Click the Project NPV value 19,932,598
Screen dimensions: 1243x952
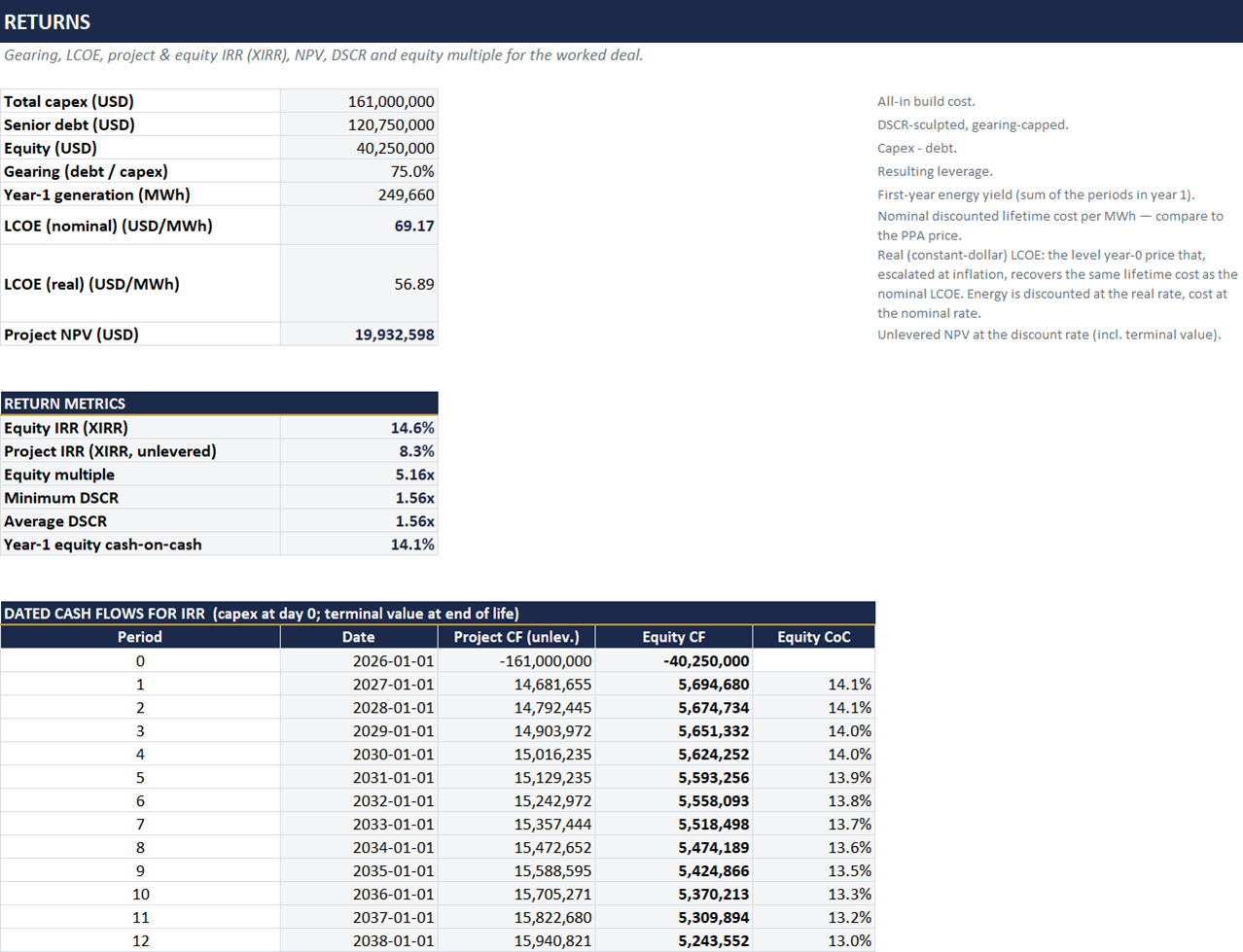point(359,335)
